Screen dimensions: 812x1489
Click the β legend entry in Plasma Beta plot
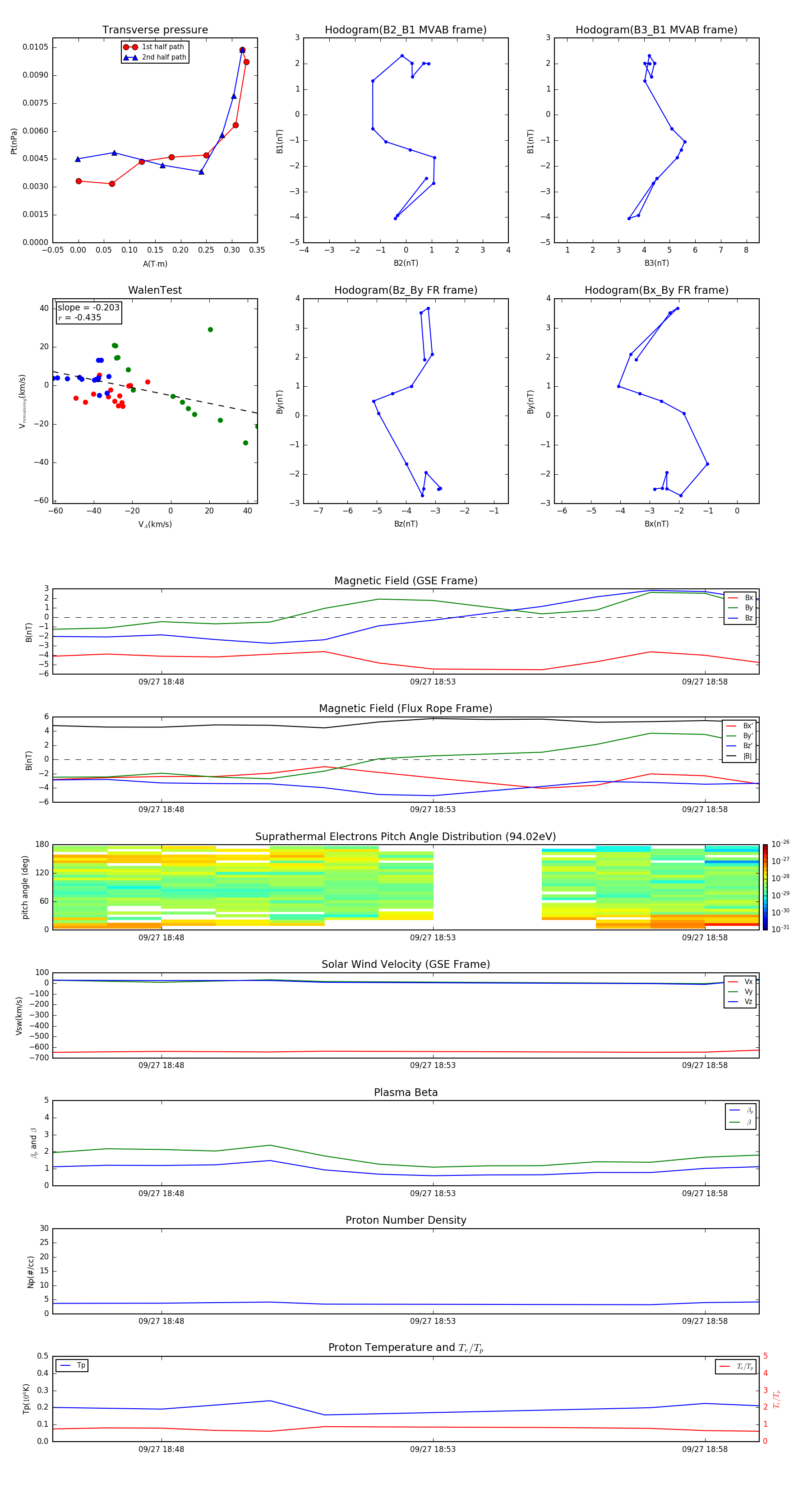tap(741, 1123)
